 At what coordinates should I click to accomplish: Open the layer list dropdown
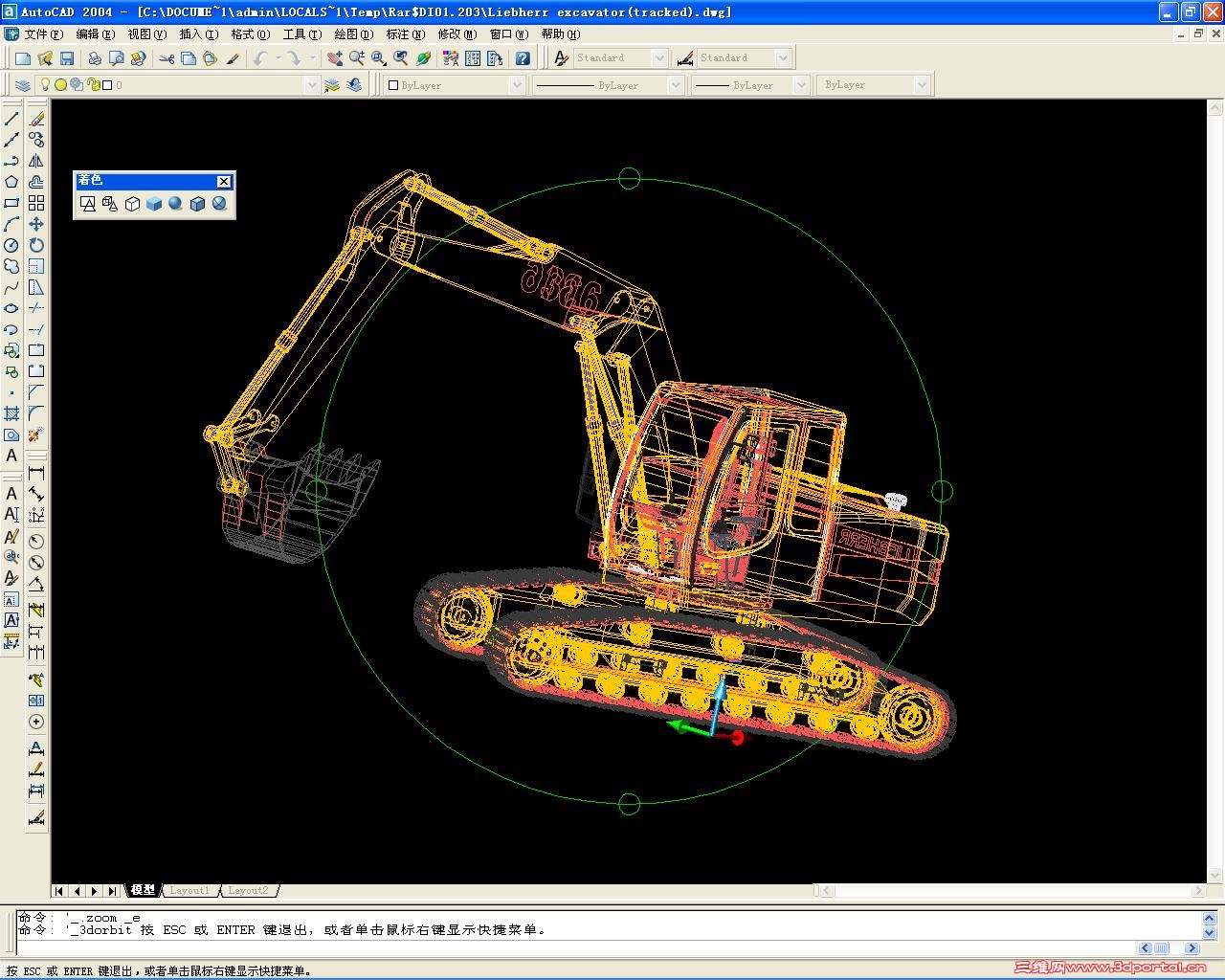pyautogui.click(x=311, y=85)
